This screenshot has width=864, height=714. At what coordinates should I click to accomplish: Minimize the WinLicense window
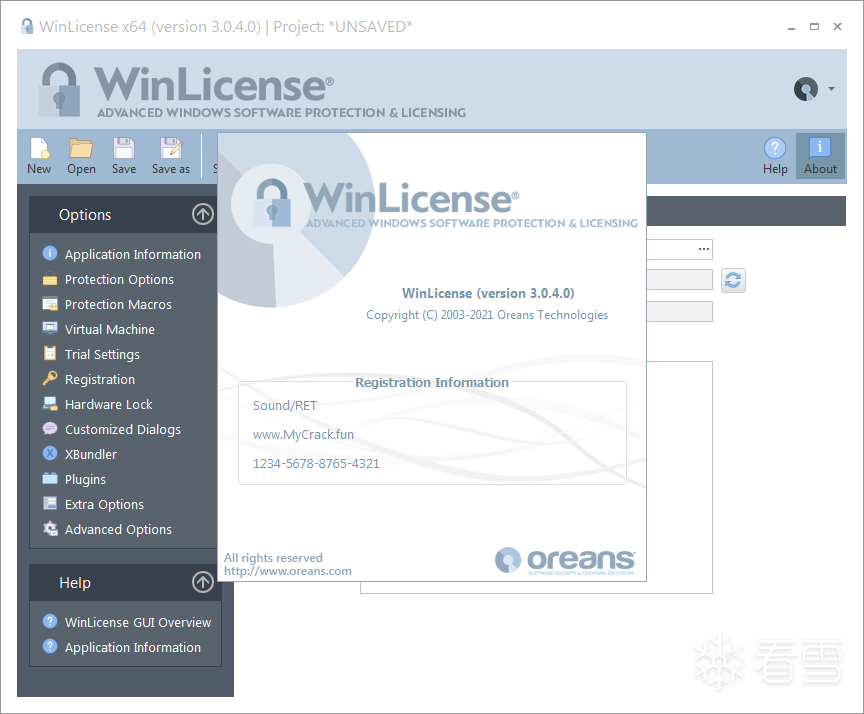point(791,27)
